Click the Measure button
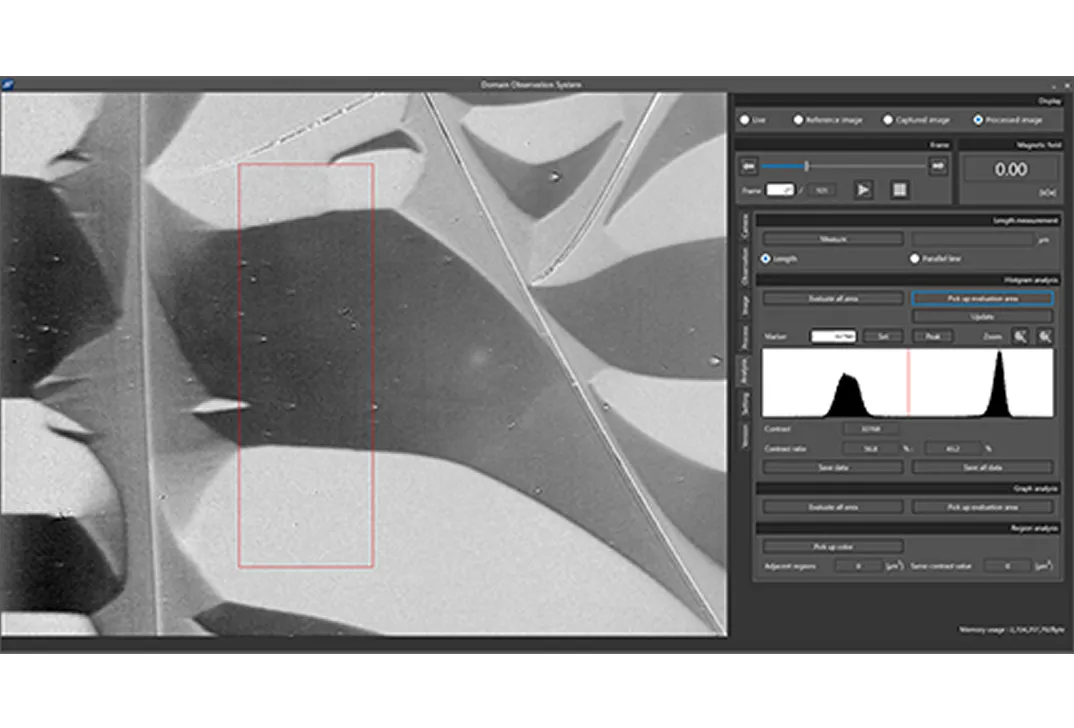This screenshot has width=1074, height=728. point(832,239)
